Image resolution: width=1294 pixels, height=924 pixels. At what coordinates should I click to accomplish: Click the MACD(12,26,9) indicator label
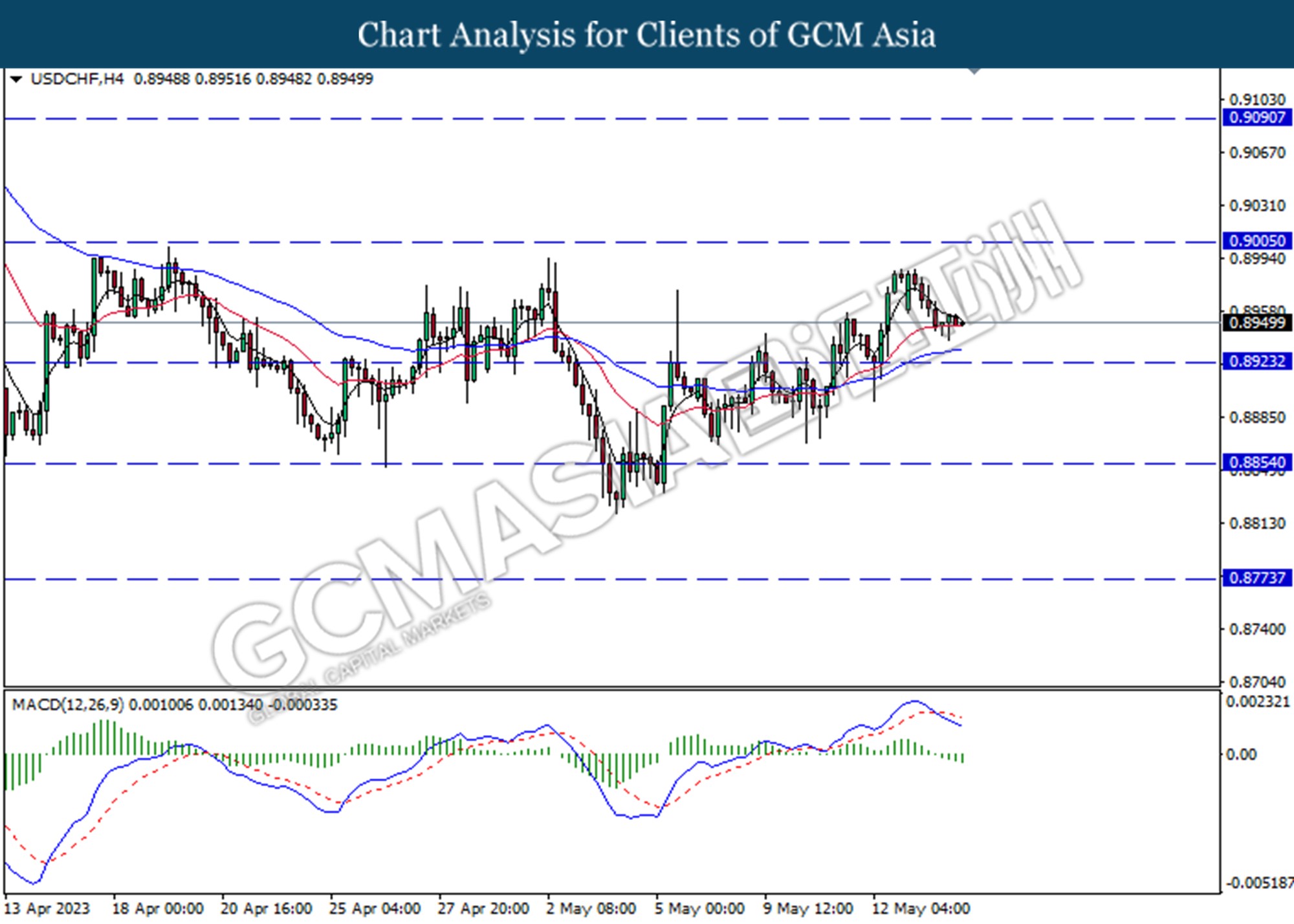(x=68, y=705)
